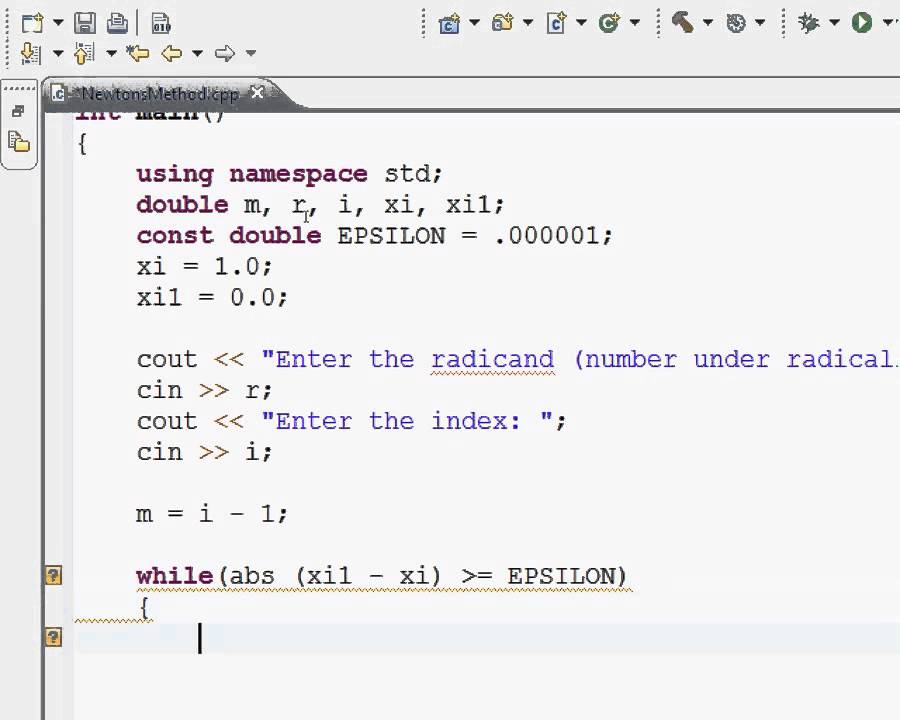Expand the build configuration gear dropdown
Screen dimensions: 900x720
[x=760, y=22]
